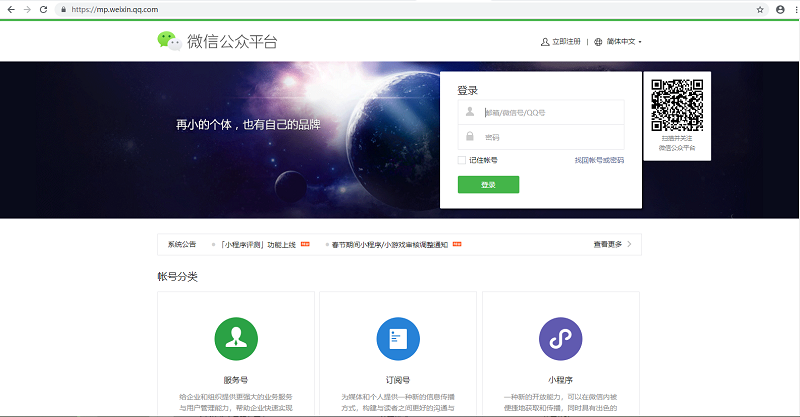Click the 密码 password input field
Screen dimensions: 800x417
[x=550, y=137]
